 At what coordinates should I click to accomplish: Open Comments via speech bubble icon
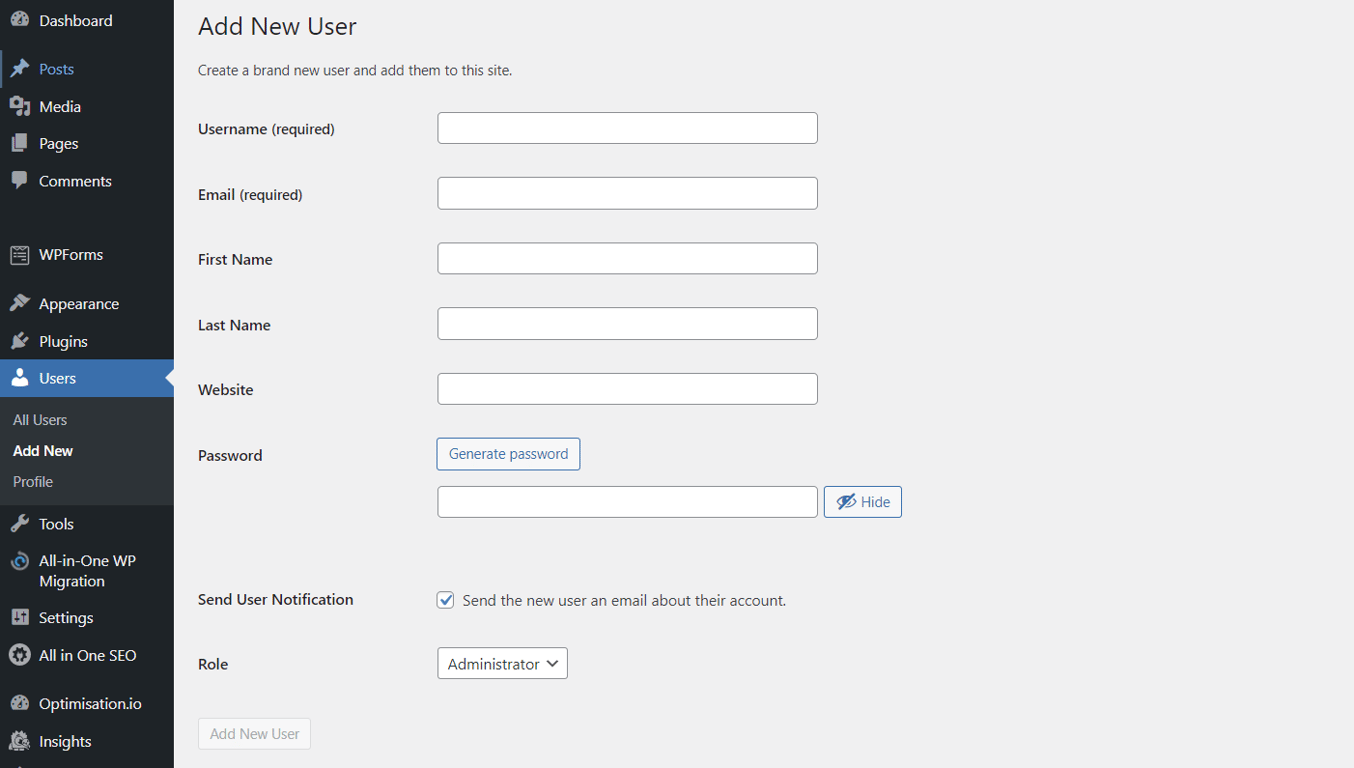[20, 181]
